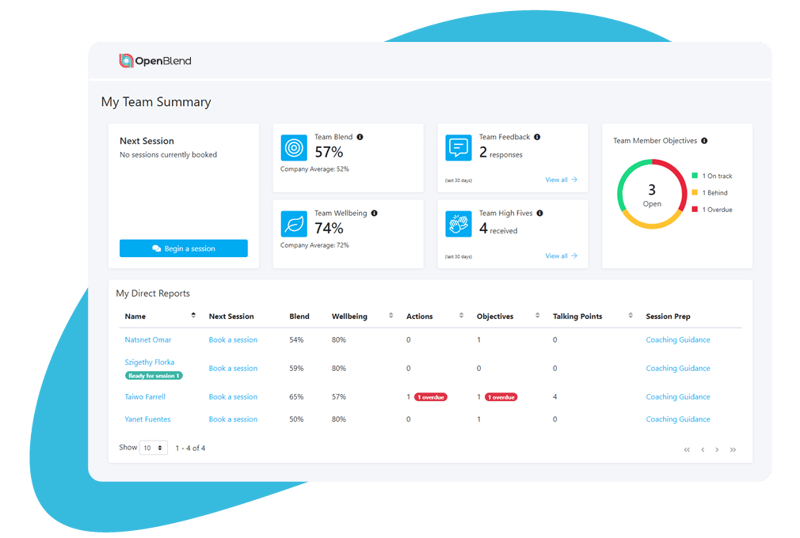Click the Ready for session badge
The width and height of the screenshot is (800, 538).
point(154,376)
